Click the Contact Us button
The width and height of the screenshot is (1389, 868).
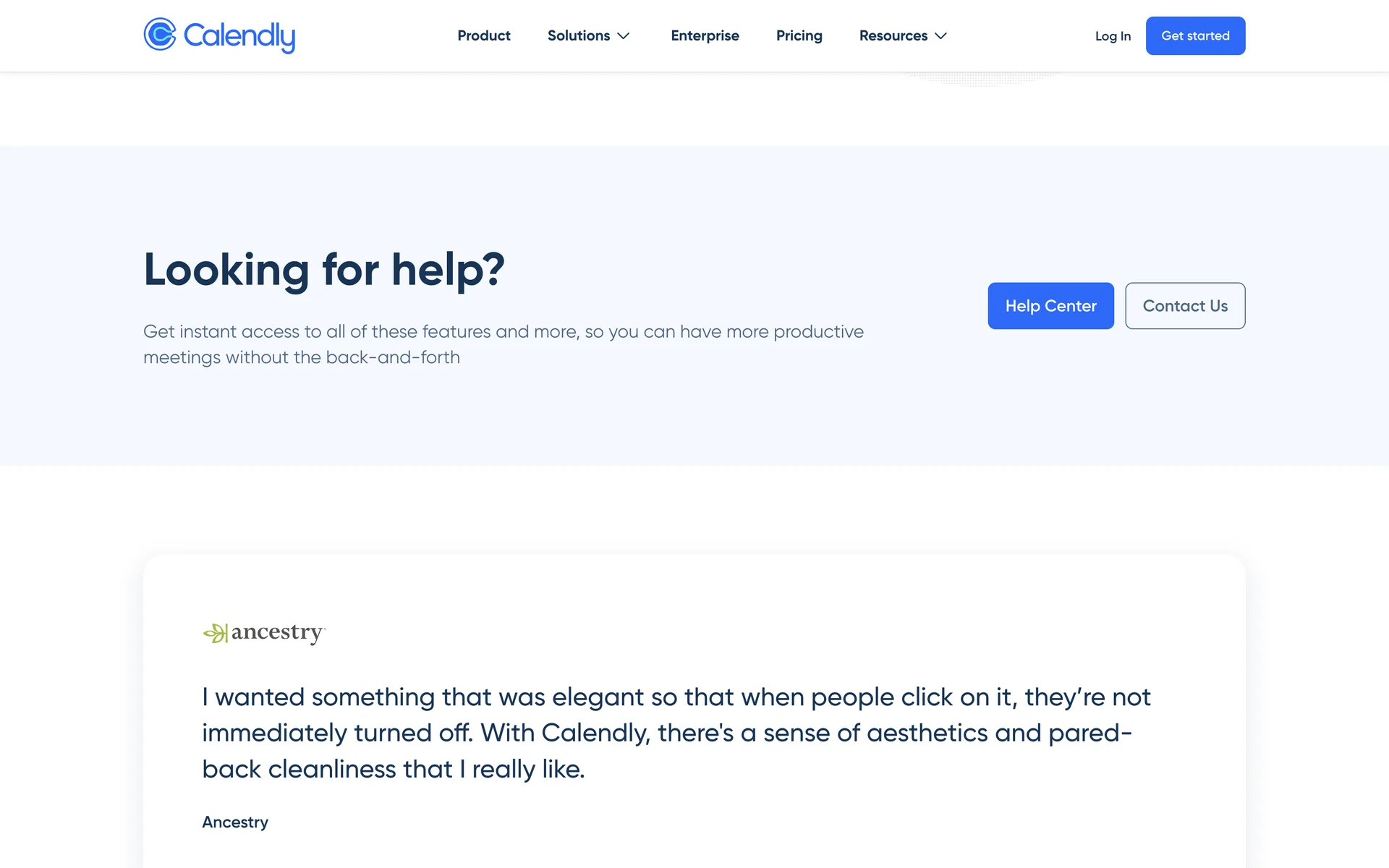click(x=1185, y=306)
